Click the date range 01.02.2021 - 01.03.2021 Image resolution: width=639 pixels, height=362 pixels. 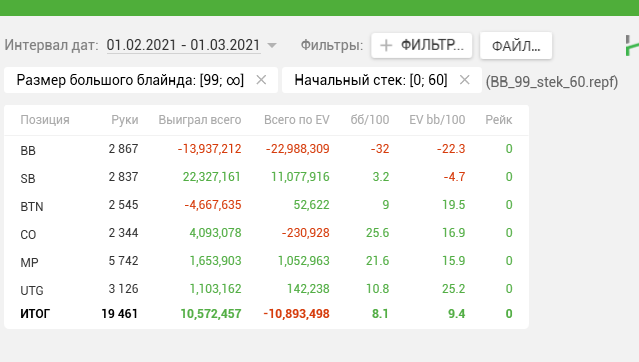[x=183, y=45]
